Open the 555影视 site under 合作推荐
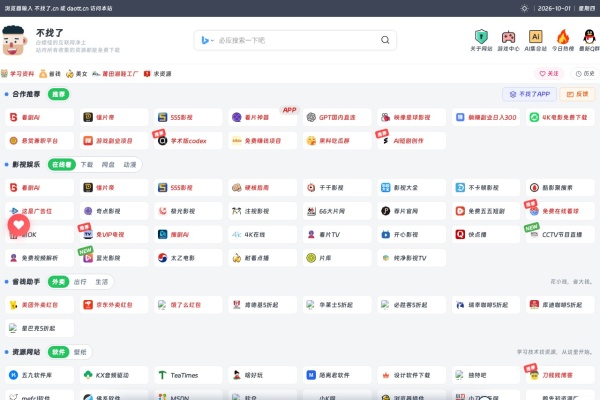 point(188,117)
